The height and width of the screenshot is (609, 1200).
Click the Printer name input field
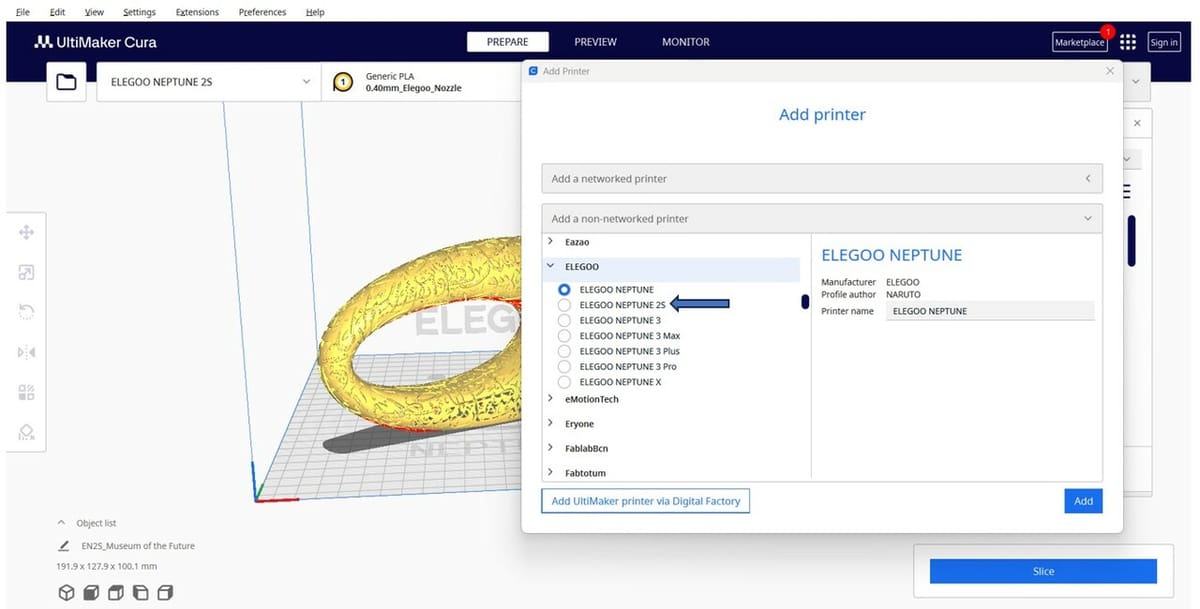coord(989,312)
